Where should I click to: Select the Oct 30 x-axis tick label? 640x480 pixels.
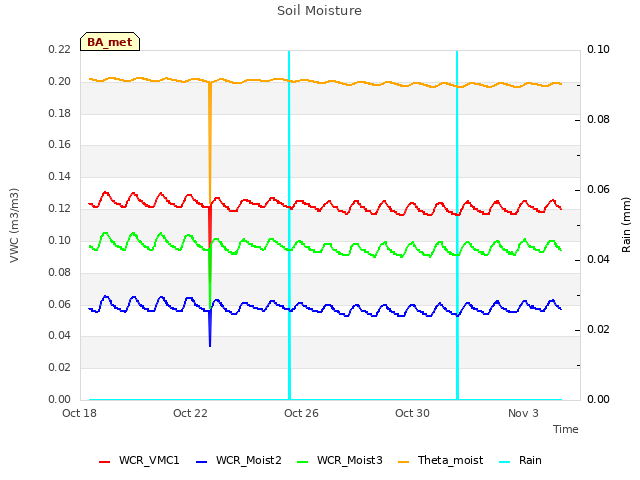click(x=412, y=413)
